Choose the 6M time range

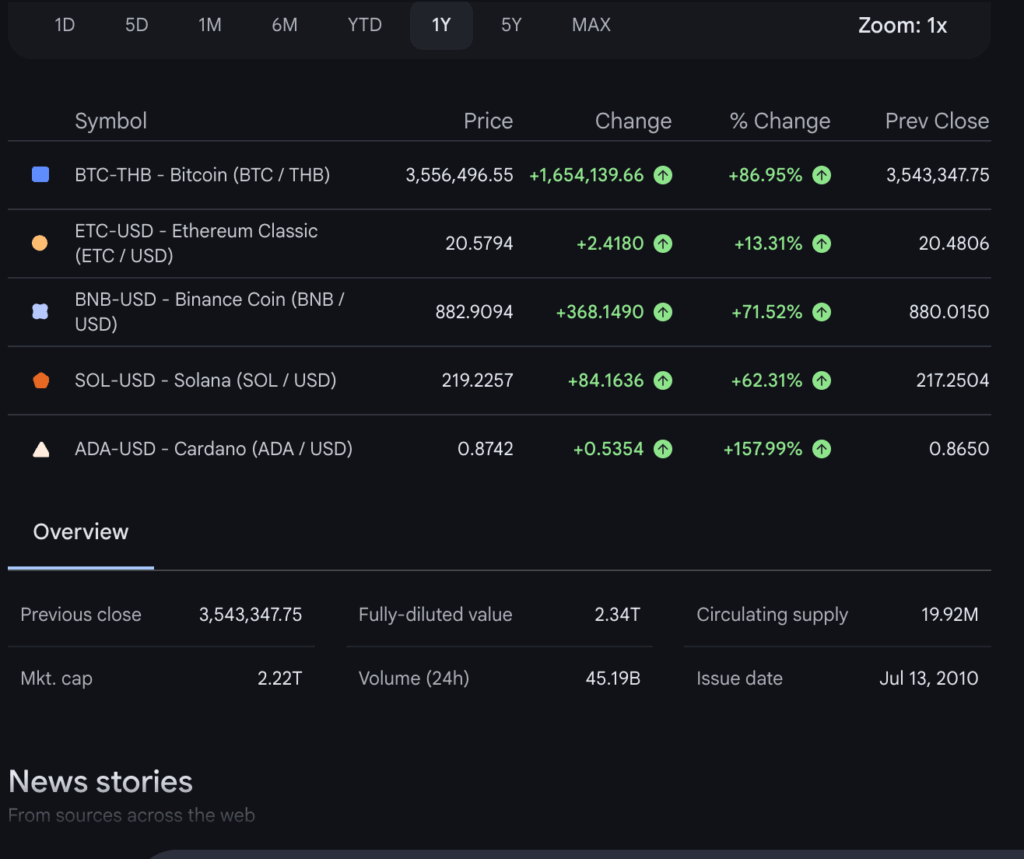tap(284, 25)
